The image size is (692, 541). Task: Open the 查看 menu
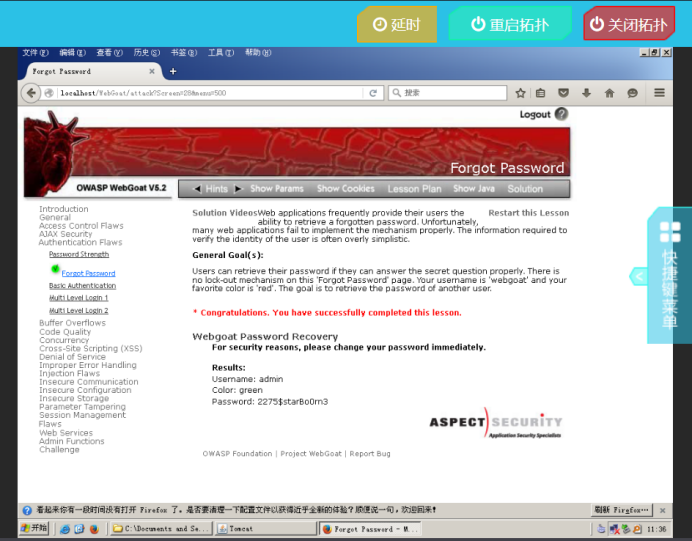click(x=109, y=53)
